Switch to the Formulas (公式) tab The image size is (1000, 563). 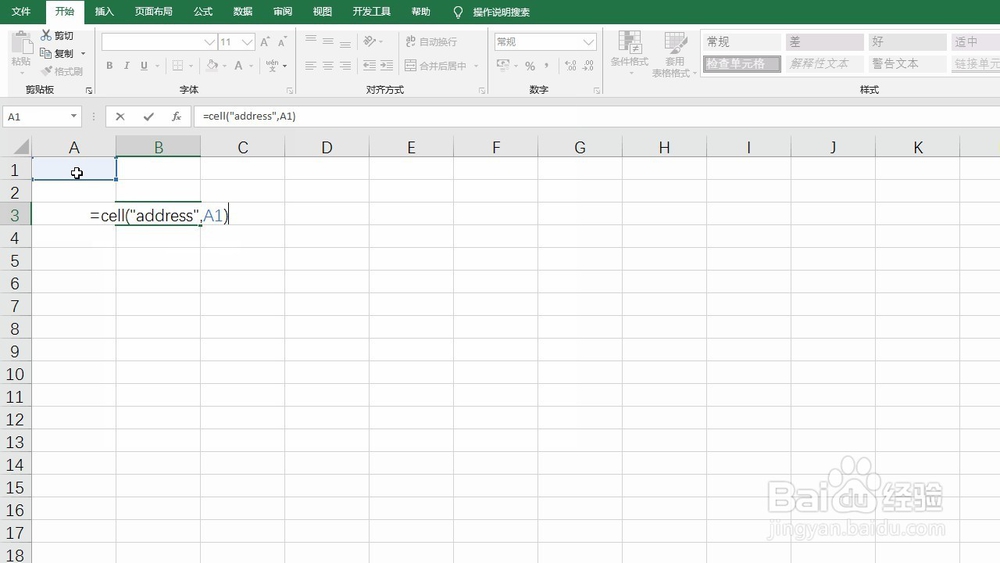pyautogui.click(x=203, y=11)
